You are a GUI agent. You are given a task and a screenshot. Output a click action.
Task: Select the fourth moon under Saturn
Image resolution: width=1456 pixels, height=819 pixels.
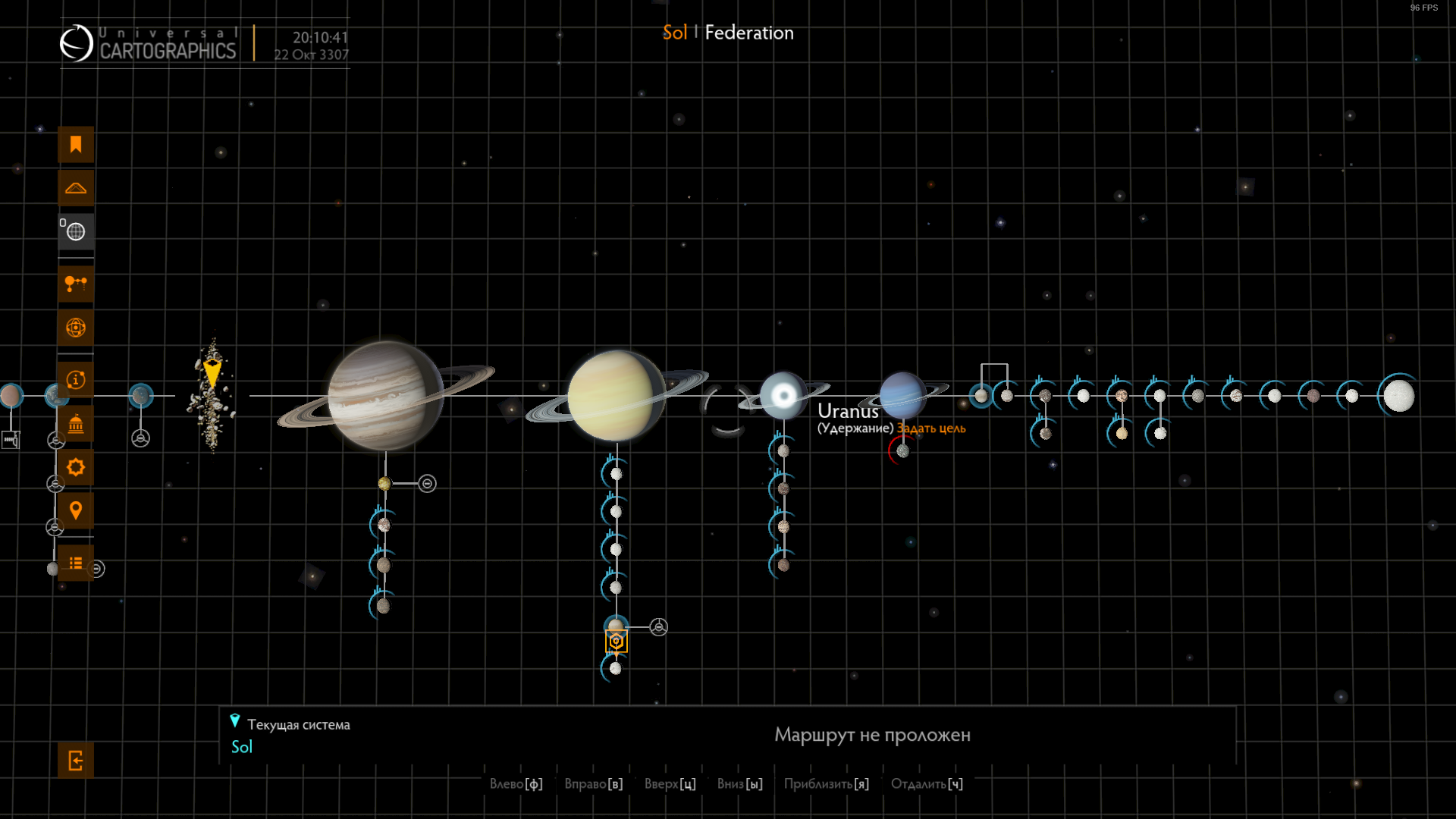(617, 588)
